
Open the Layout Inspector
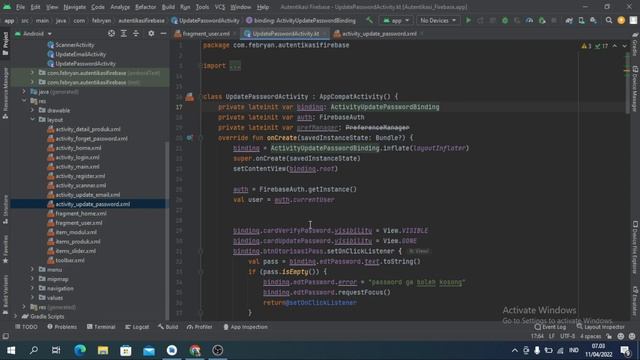tap(600, 327)
